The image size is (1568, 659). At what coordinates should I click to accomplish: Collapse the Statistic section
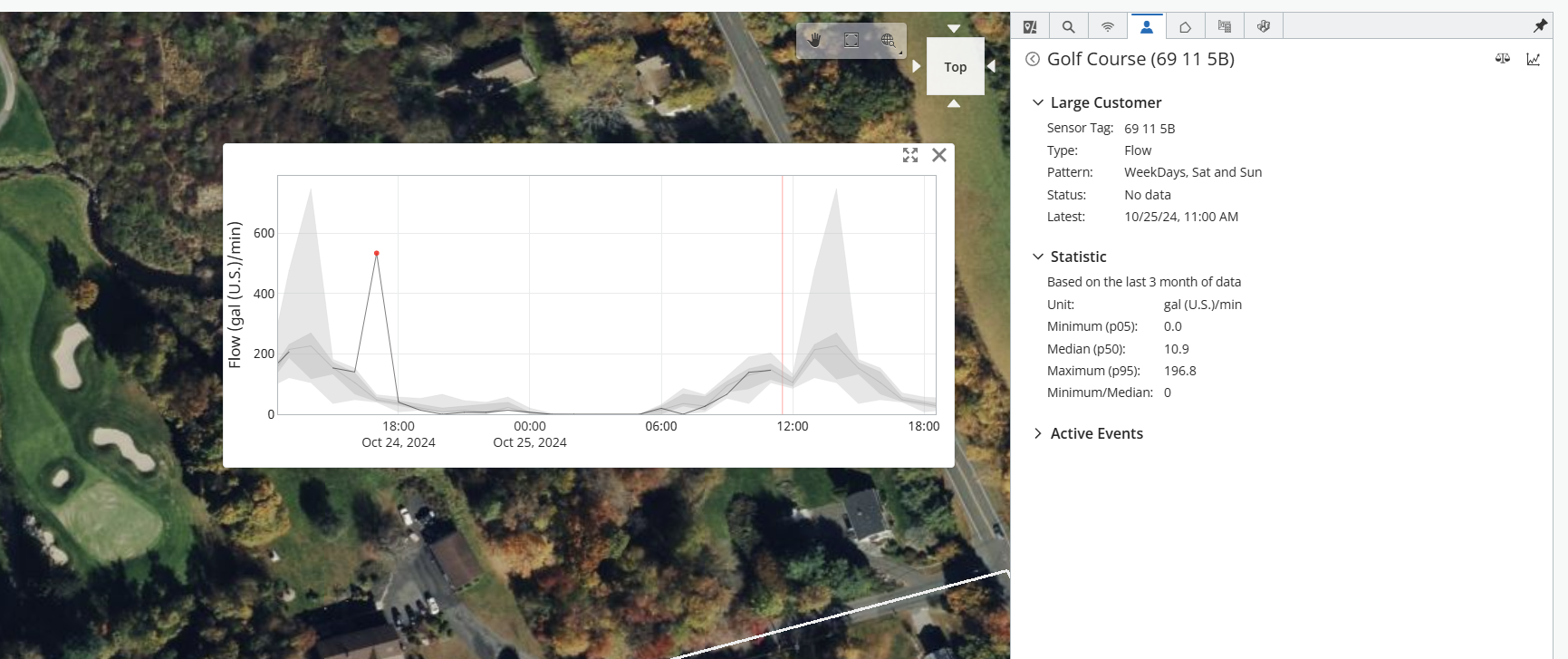(x=1038, y=257)
